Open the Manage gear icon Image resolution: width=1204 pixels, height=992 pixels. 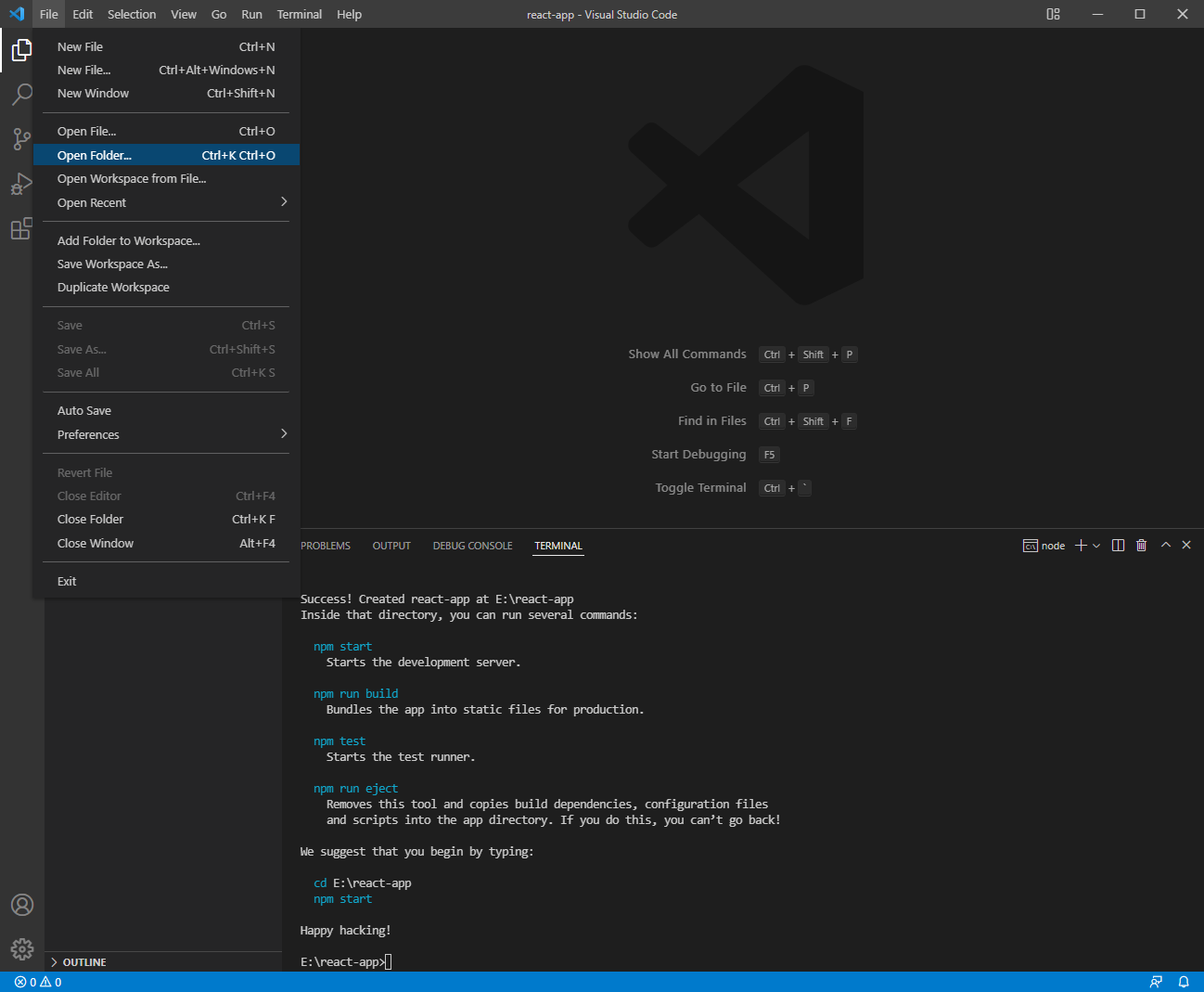click(x=22, y=949)
